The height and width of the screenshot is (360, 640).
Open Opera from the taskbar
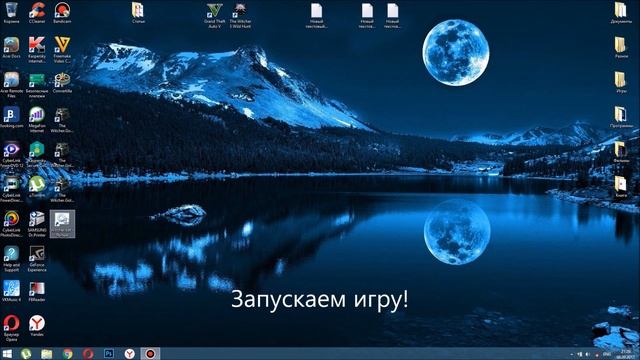(88, 354)
